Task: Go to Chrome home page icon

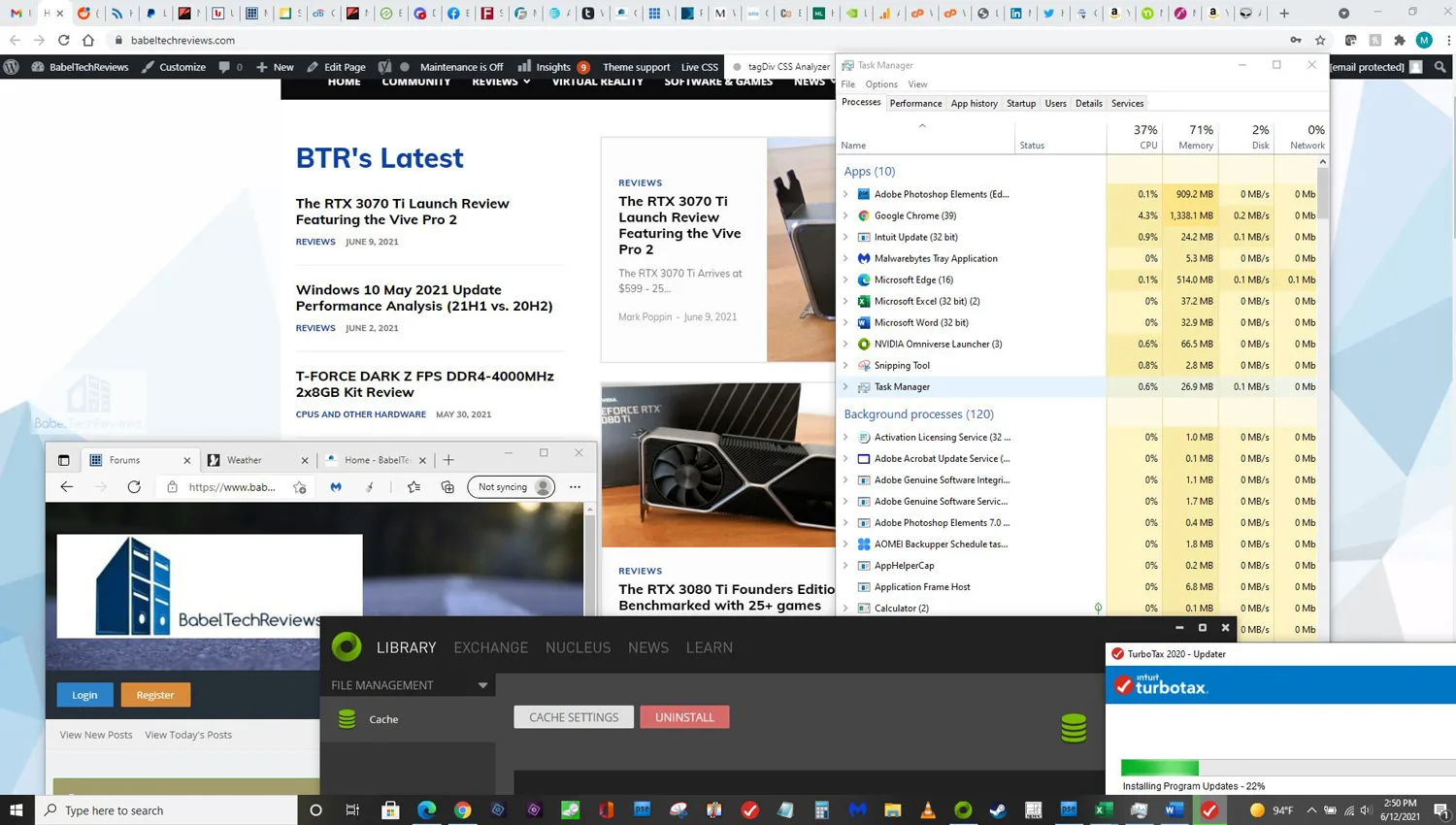Action: coord(88,40)
